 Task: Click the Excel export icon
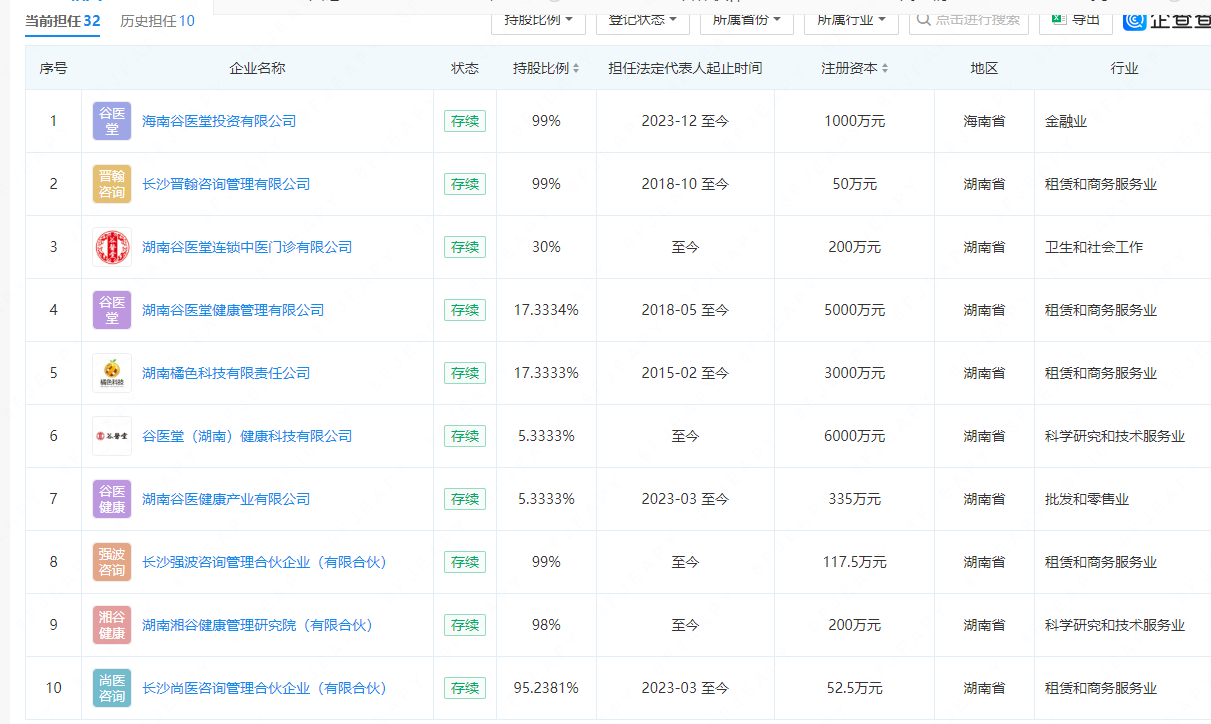tap(1059, 18)
